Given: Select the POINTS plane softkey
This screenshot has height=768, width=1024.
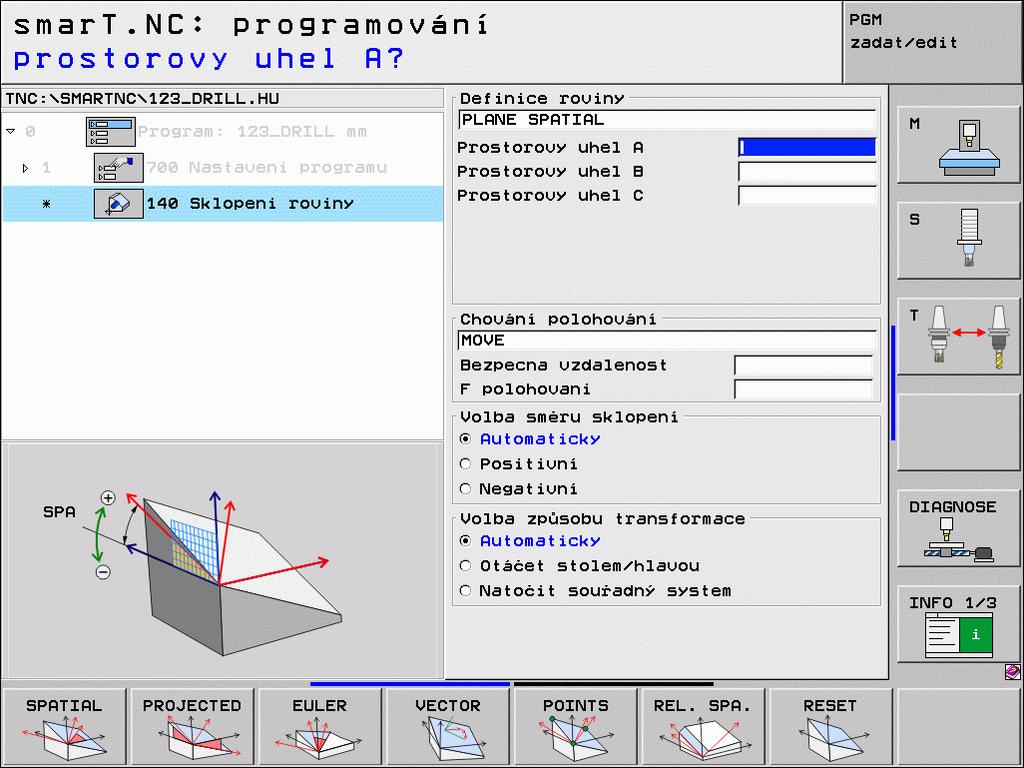Looking at the screenshot, I should coord(575,726).
